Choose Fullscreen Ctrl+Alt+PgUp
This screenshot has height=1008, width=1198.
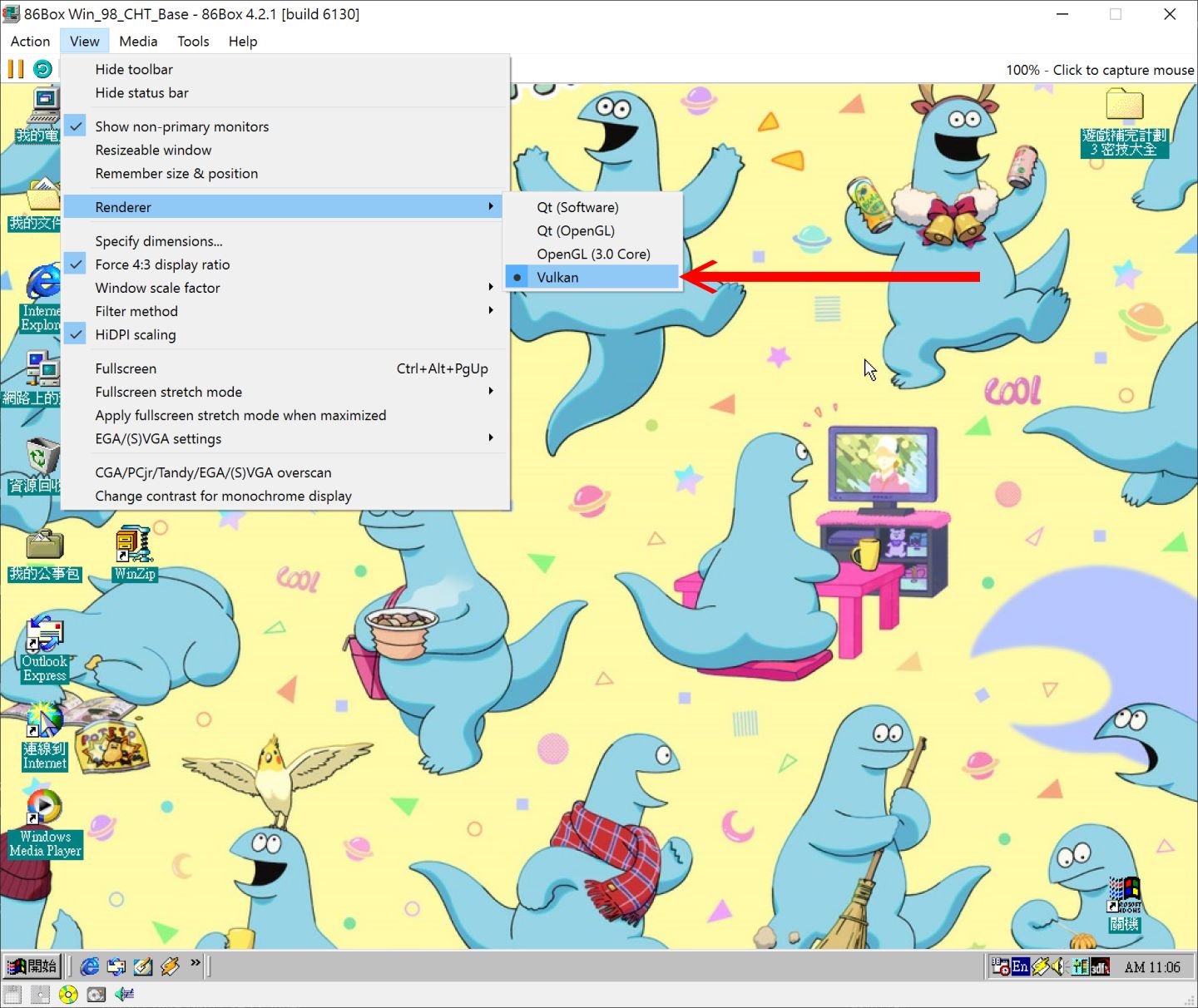pos(284,368)
